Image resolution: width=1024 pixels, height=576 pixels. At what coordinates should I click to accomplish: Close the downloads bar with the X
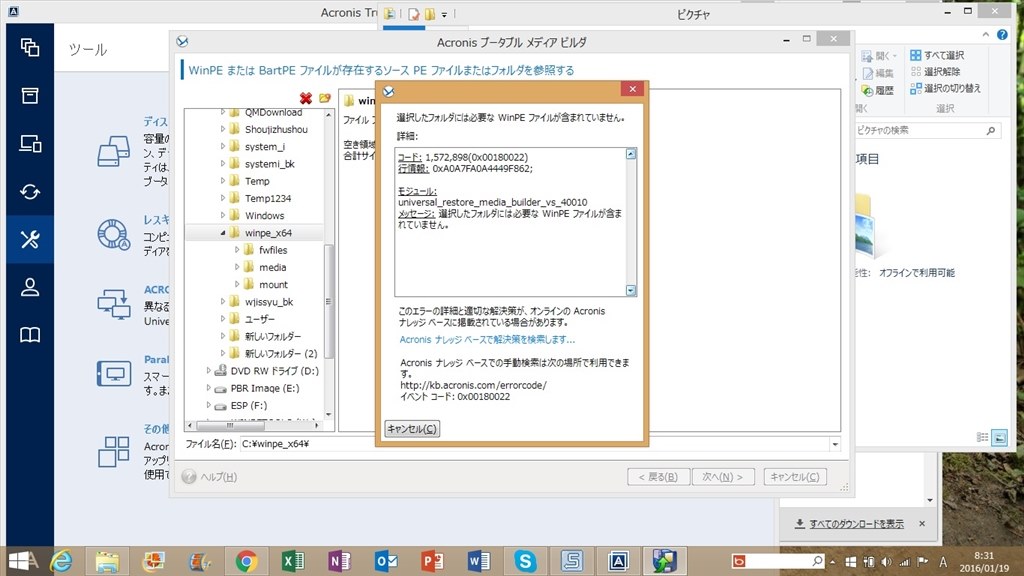click(x=922, y=524)
